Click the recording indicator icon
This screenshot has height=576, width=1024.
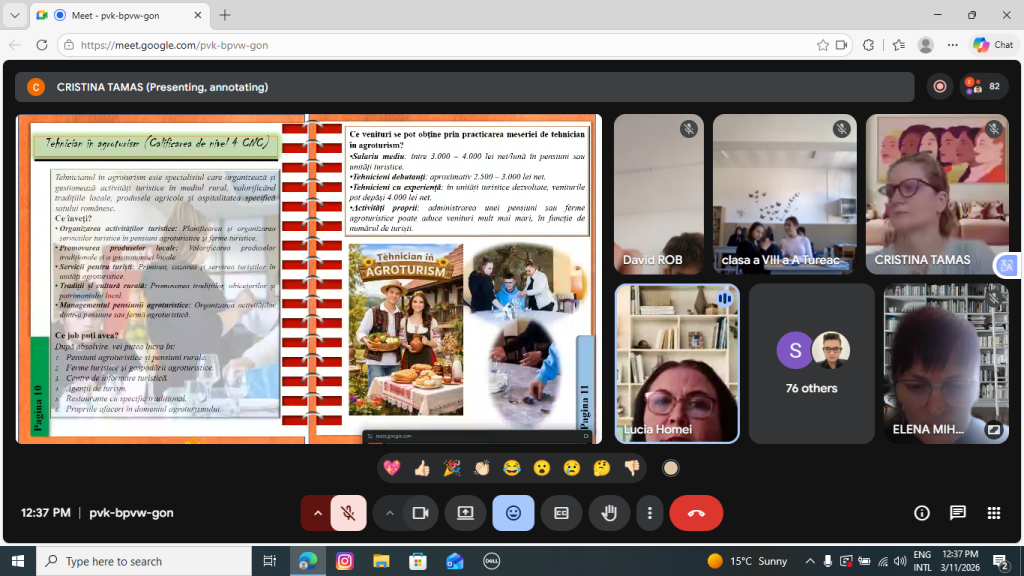click(939, 87)
